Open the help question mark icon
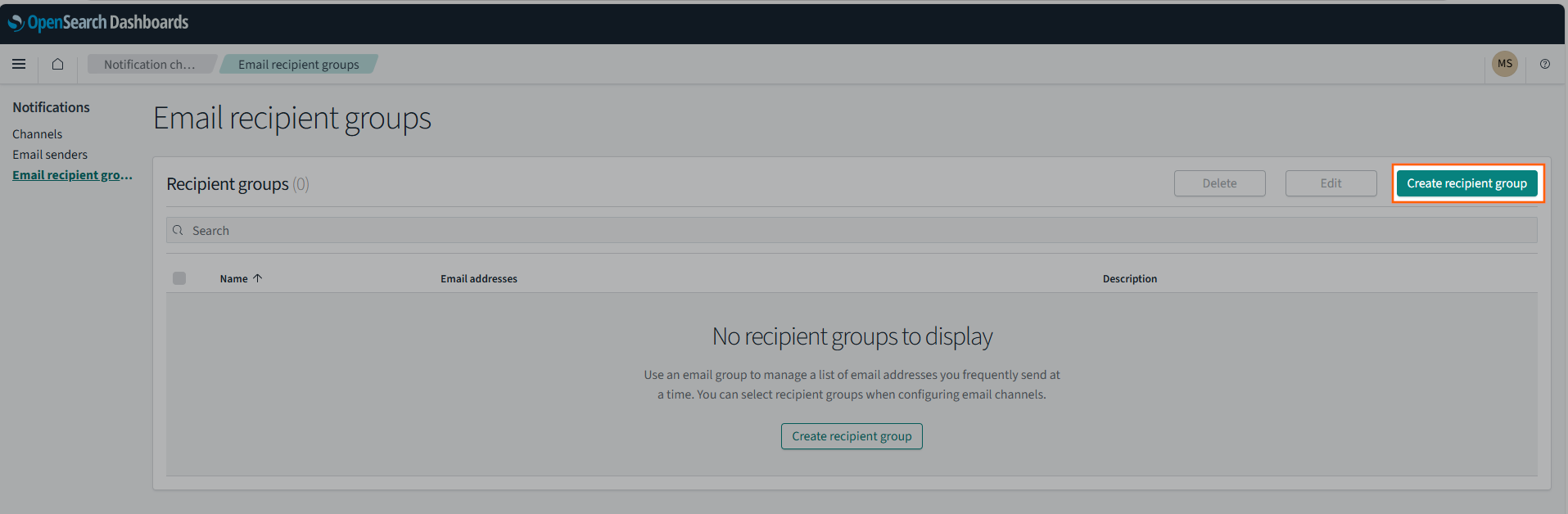Image resolution: width=1568 pixels, height=514 pixels. (1544, 64)
